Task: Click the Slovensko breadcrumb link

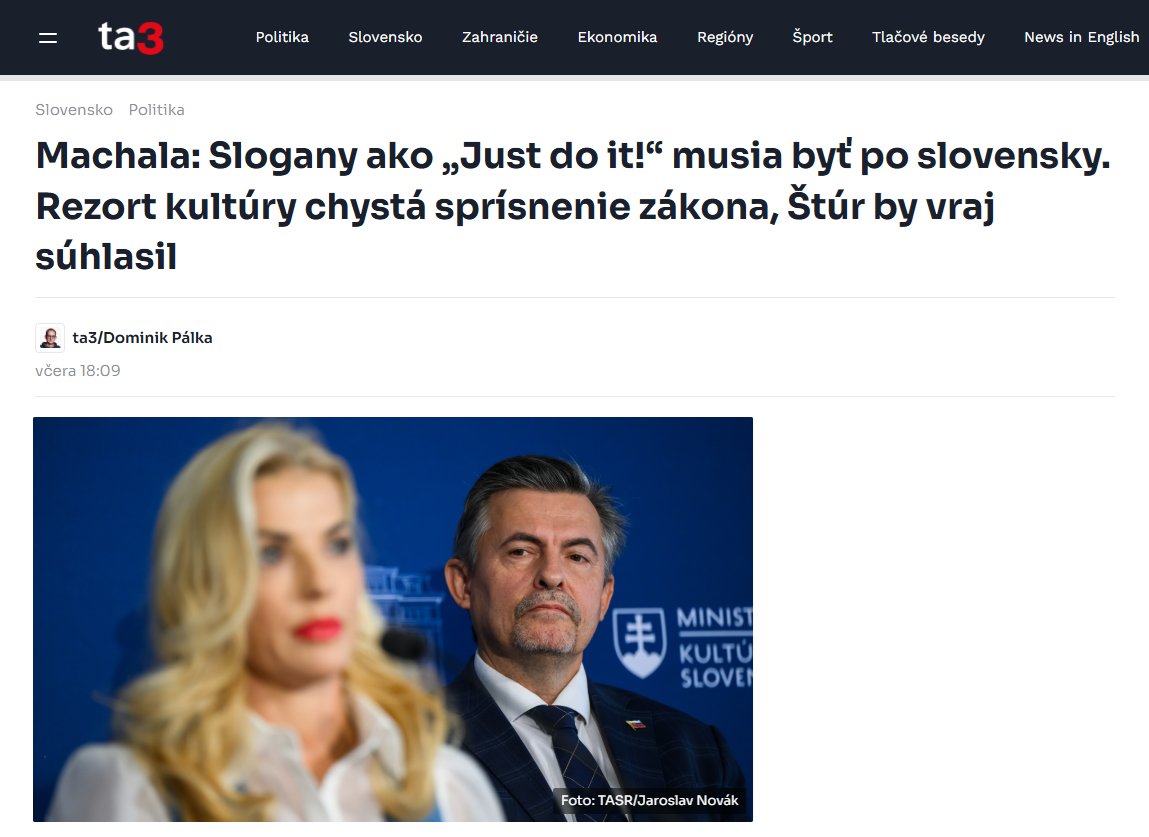Action: 74,110
